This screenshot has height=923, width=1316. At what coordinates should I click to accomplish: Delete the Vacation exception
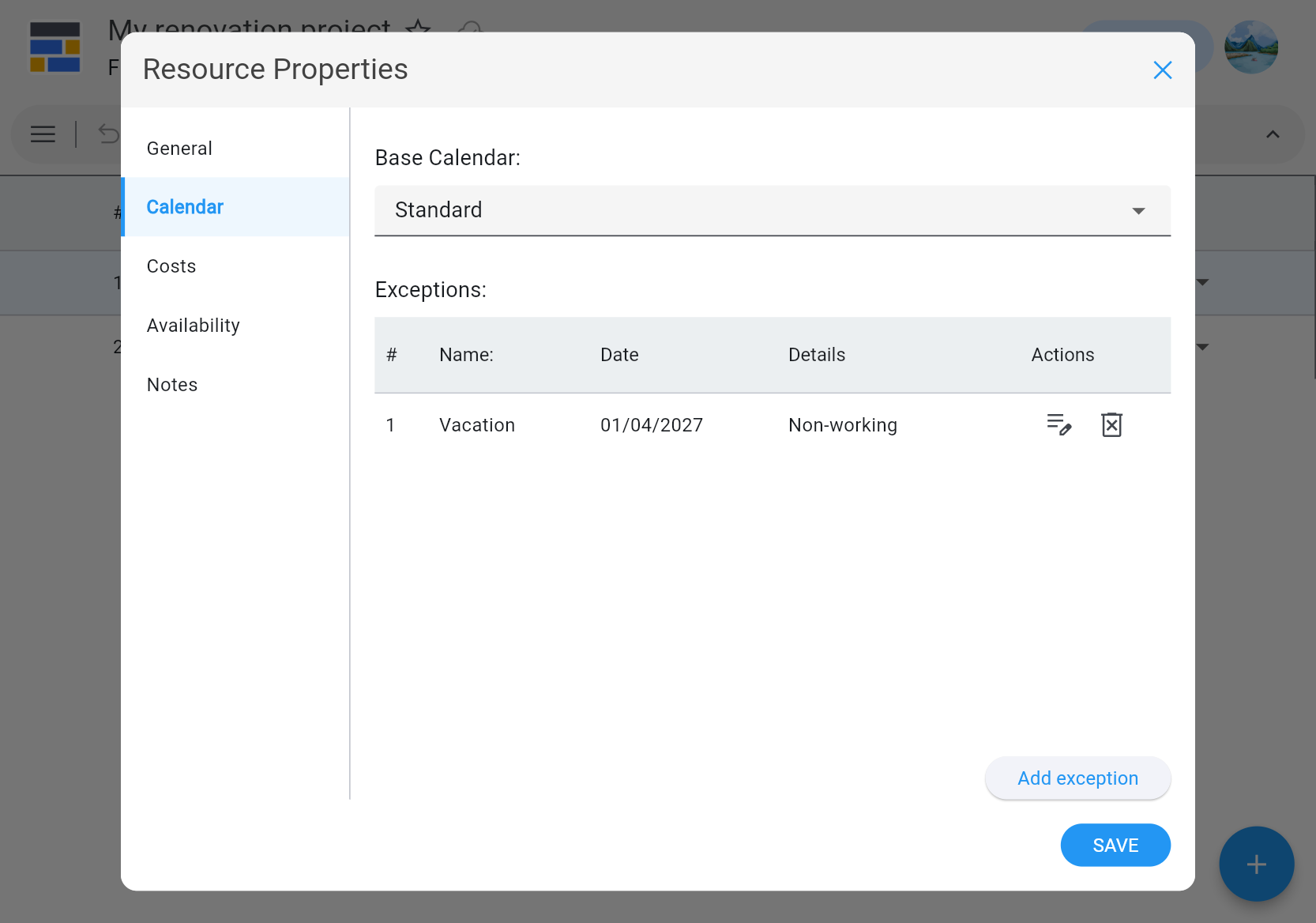pyautogui.click(x=1111, y=425)
